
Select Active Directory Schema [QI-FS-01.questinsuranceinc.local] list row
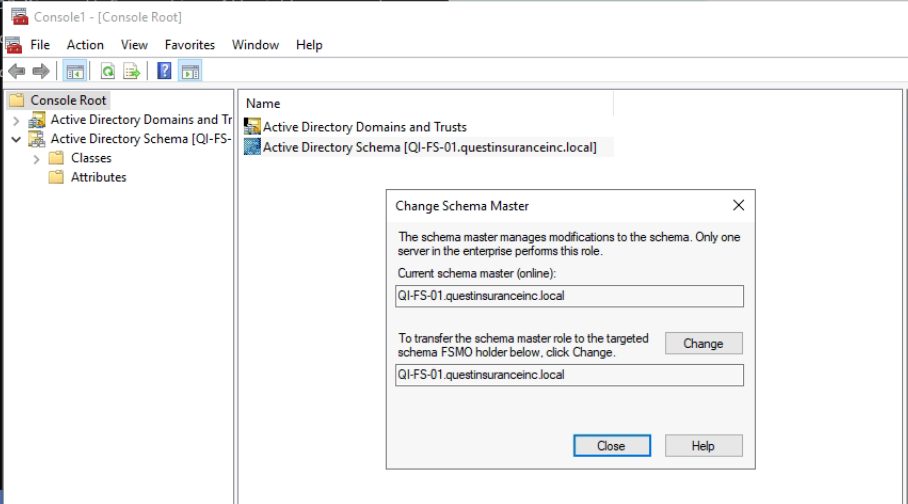(429, 147)
